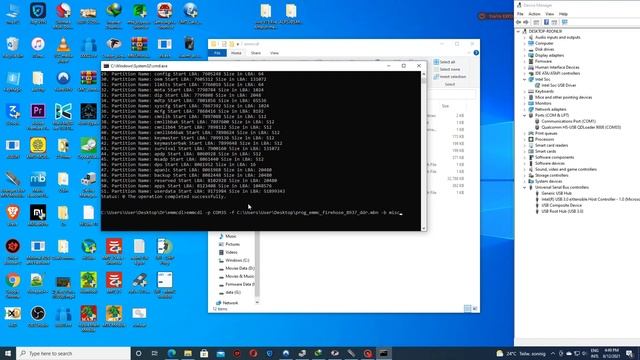Switch to details view button in Explorer
Viewport: 640px width, 360px height.
468,309
